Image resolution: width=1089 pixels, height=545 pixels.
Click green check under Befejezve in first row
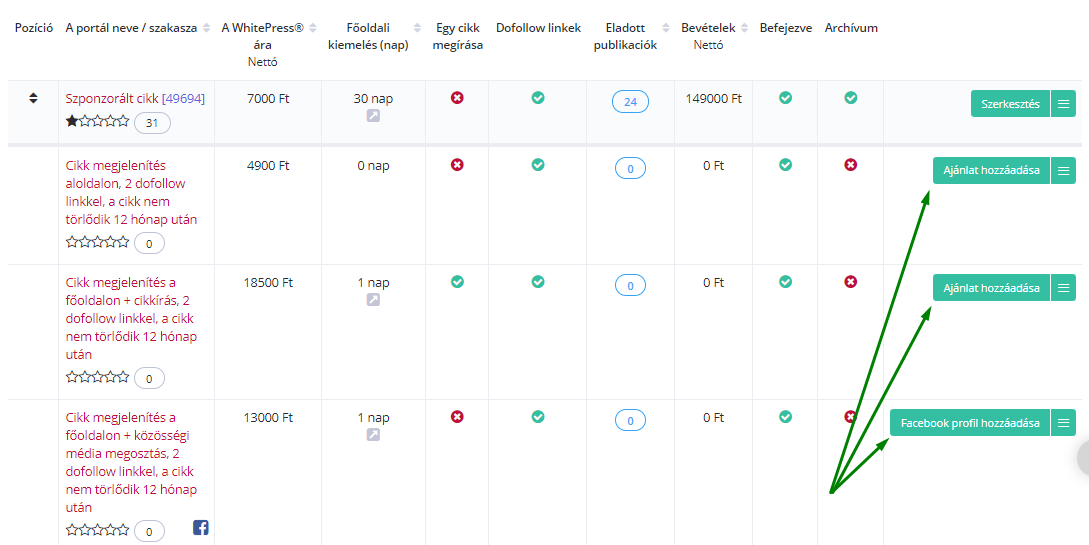tap(785, 98)
